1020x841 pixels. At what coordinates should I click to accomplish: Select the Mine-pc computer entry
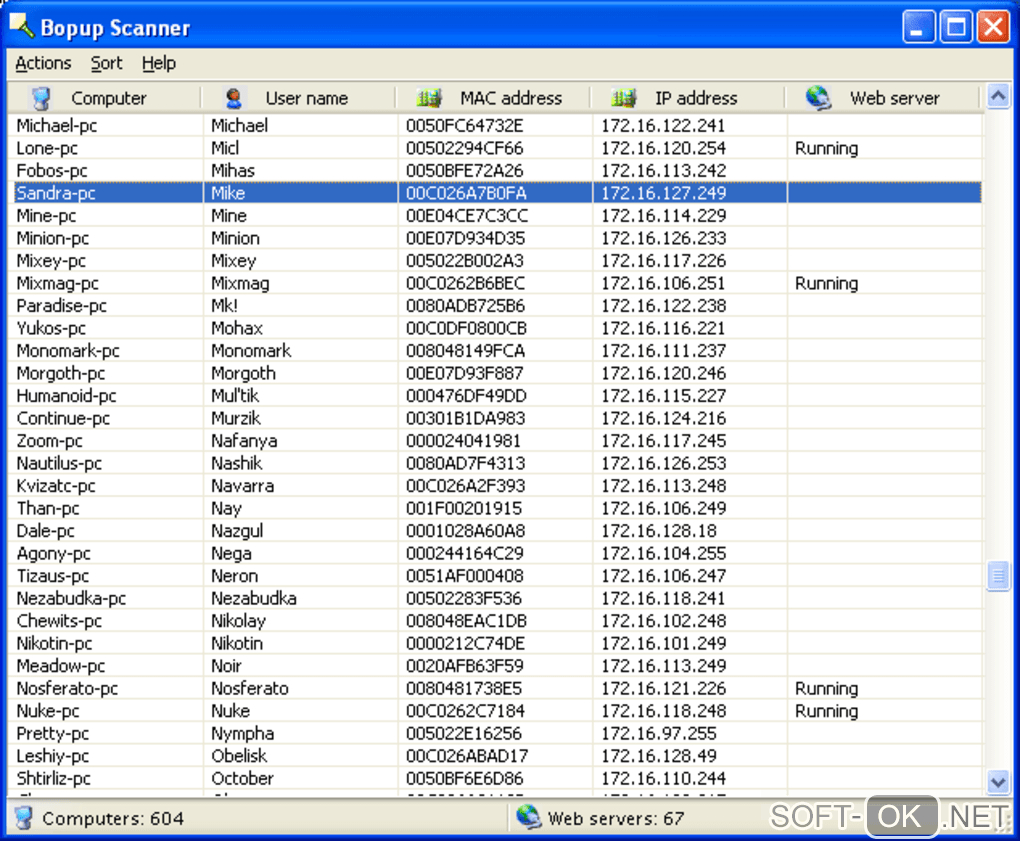click(46, 216)
